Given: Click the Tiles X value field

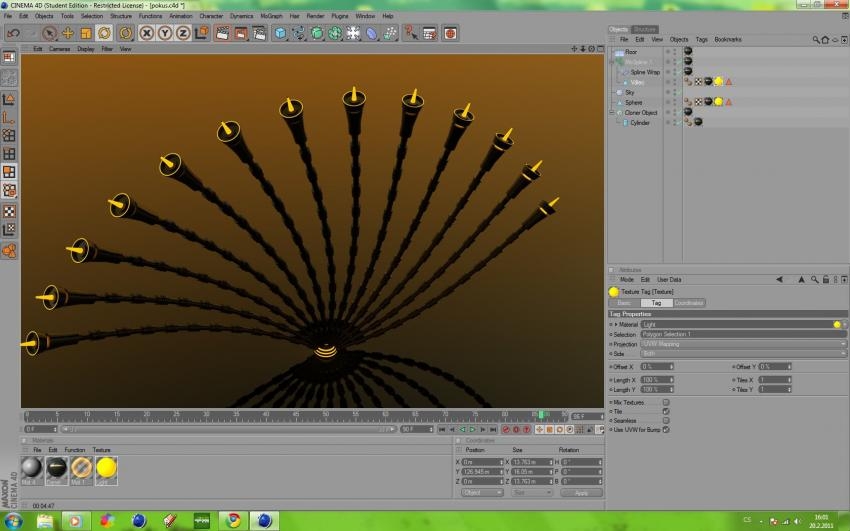Looking at the screenshot, I should (775, 380).
